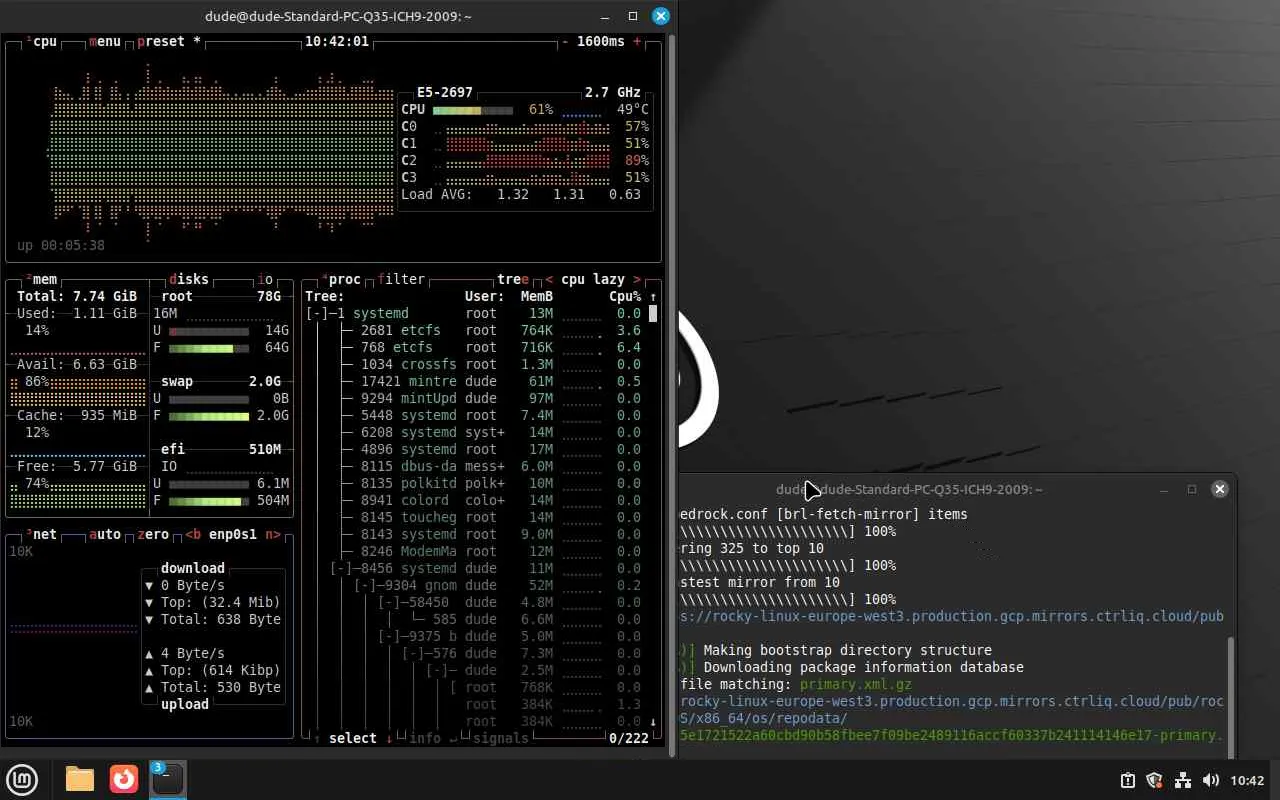Collapse the 8456 systemd subtree
The height and width of the screenshot is (800, 1280).
coord(341,568)
